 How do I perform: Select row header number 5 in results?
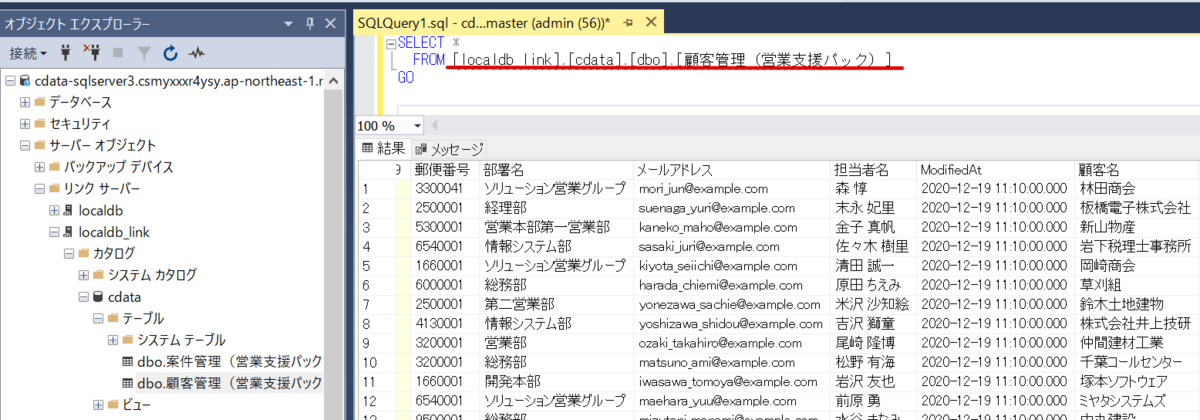378,265
